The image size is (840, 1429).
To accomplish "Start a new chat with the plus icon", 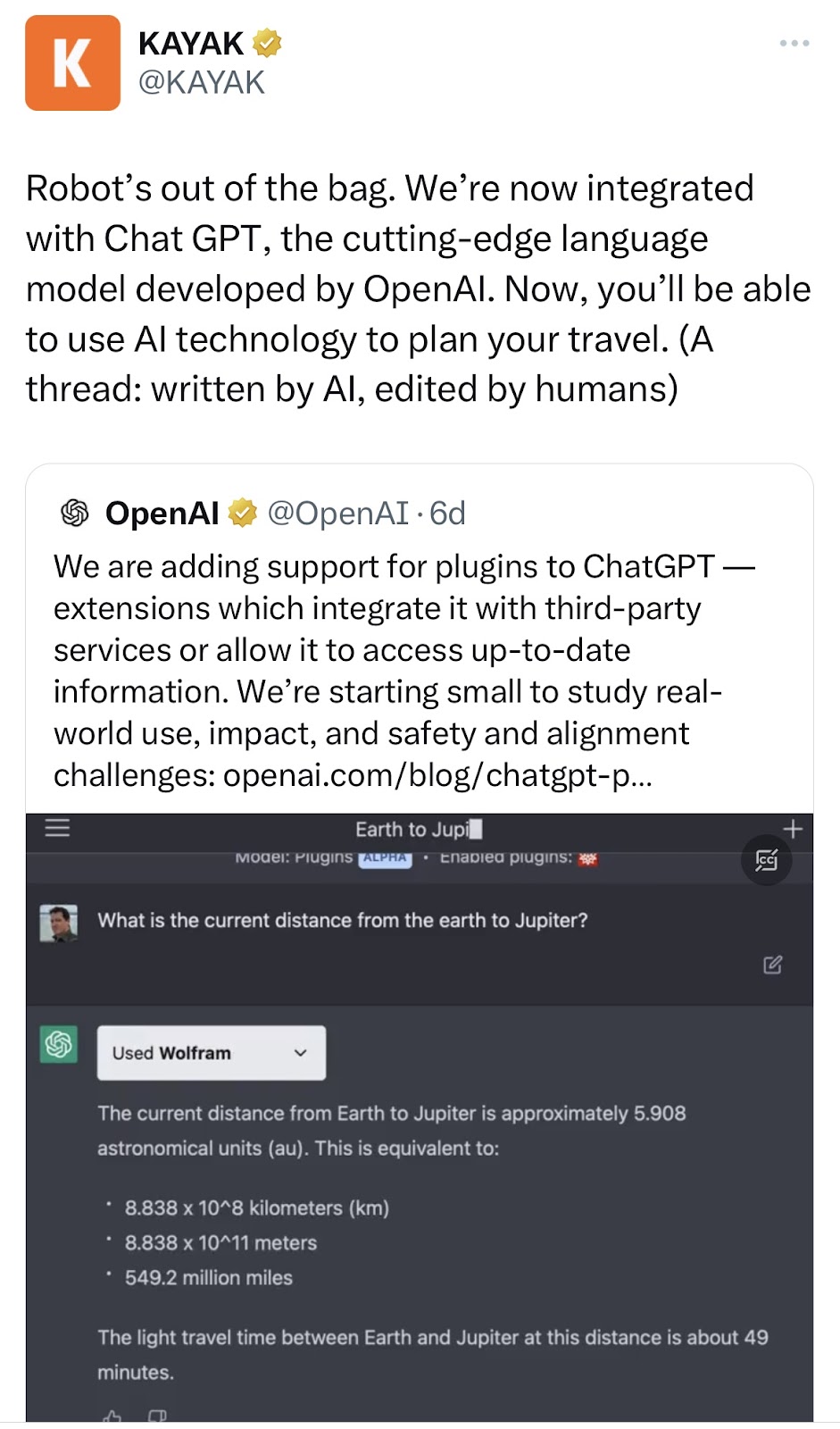I will pos(792,829).
